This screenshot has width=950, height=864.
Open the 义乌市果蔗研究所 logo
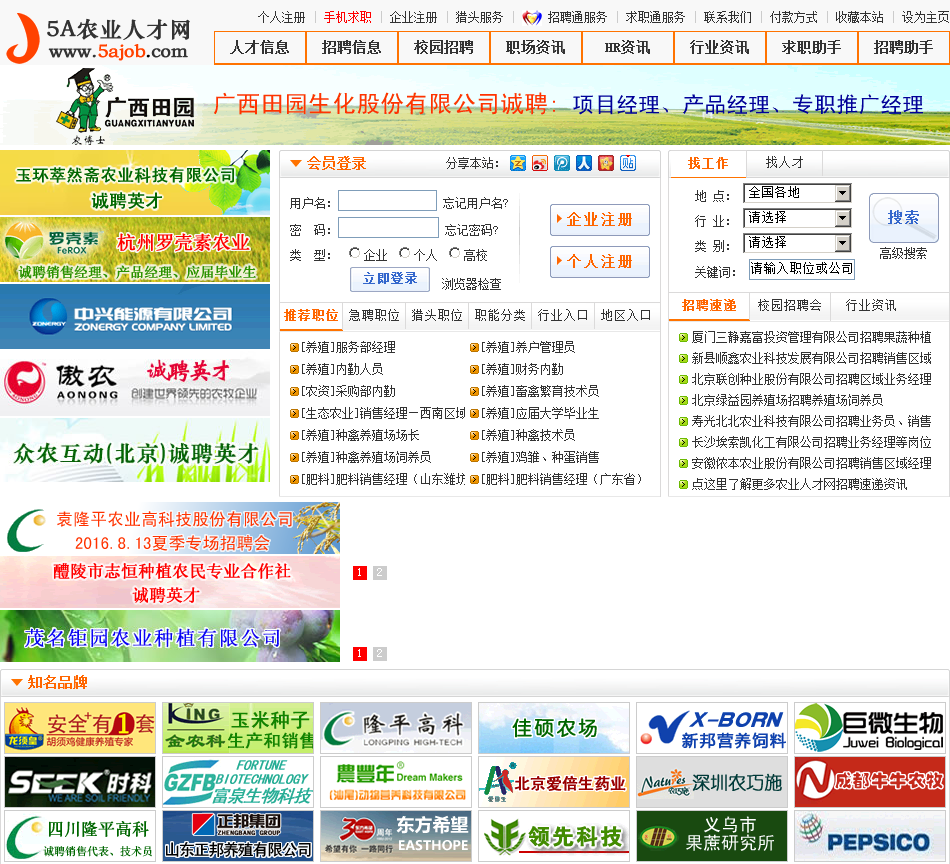coord(712,836)
